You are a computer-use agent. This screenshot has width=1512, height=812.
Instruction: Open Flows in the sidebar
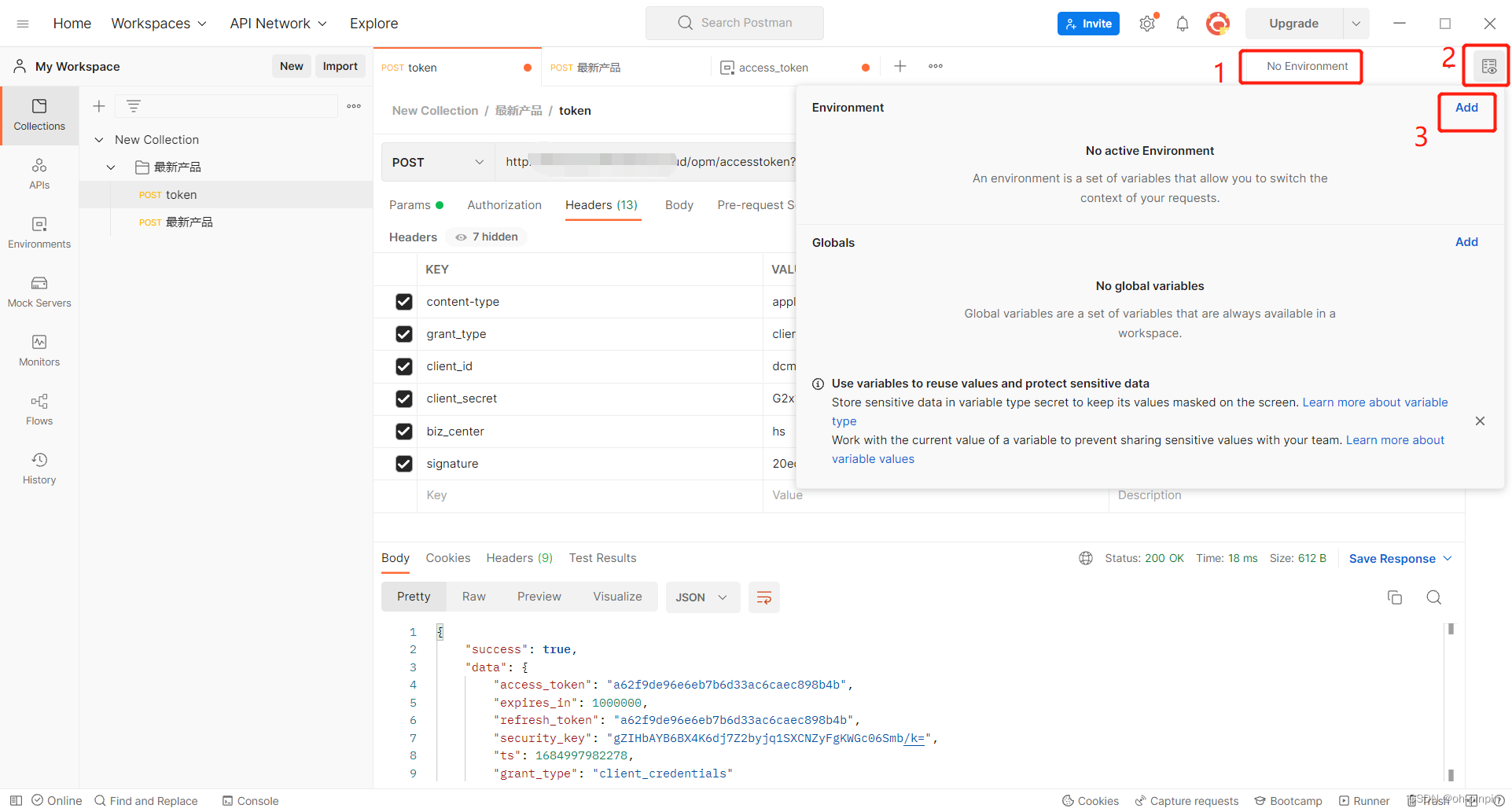coord(39,410)
